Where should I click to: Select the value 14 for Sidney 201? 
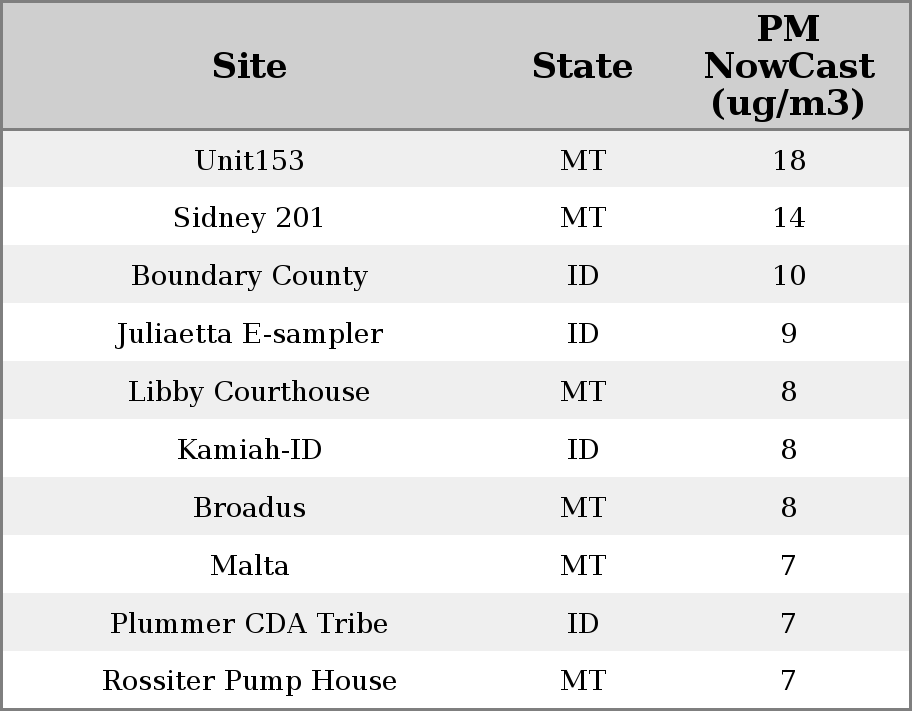788,218
